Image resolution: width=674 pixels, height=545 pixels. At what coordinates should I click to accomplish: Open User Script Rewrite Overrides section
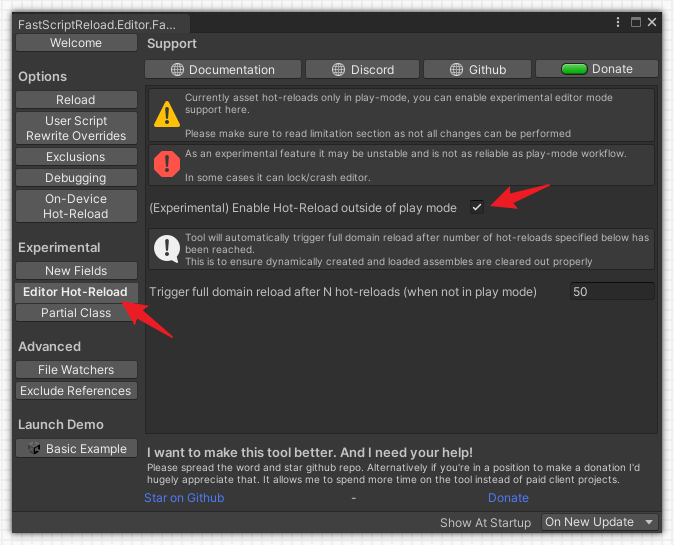tap(76, 128)
